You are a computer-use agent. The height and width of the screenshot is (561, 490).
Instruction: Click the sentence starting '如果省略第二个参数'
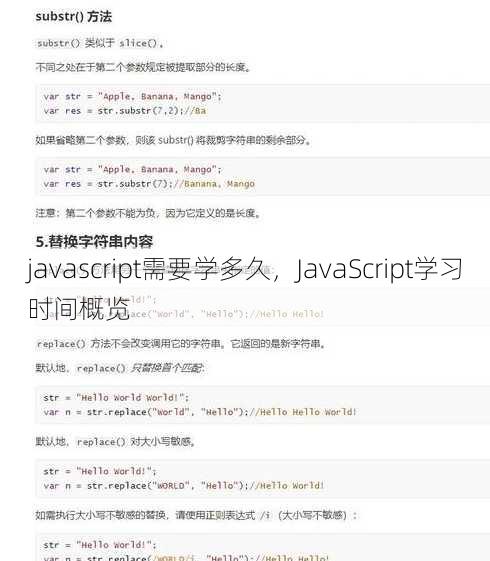pyautogui.click(x=173, y=140)
